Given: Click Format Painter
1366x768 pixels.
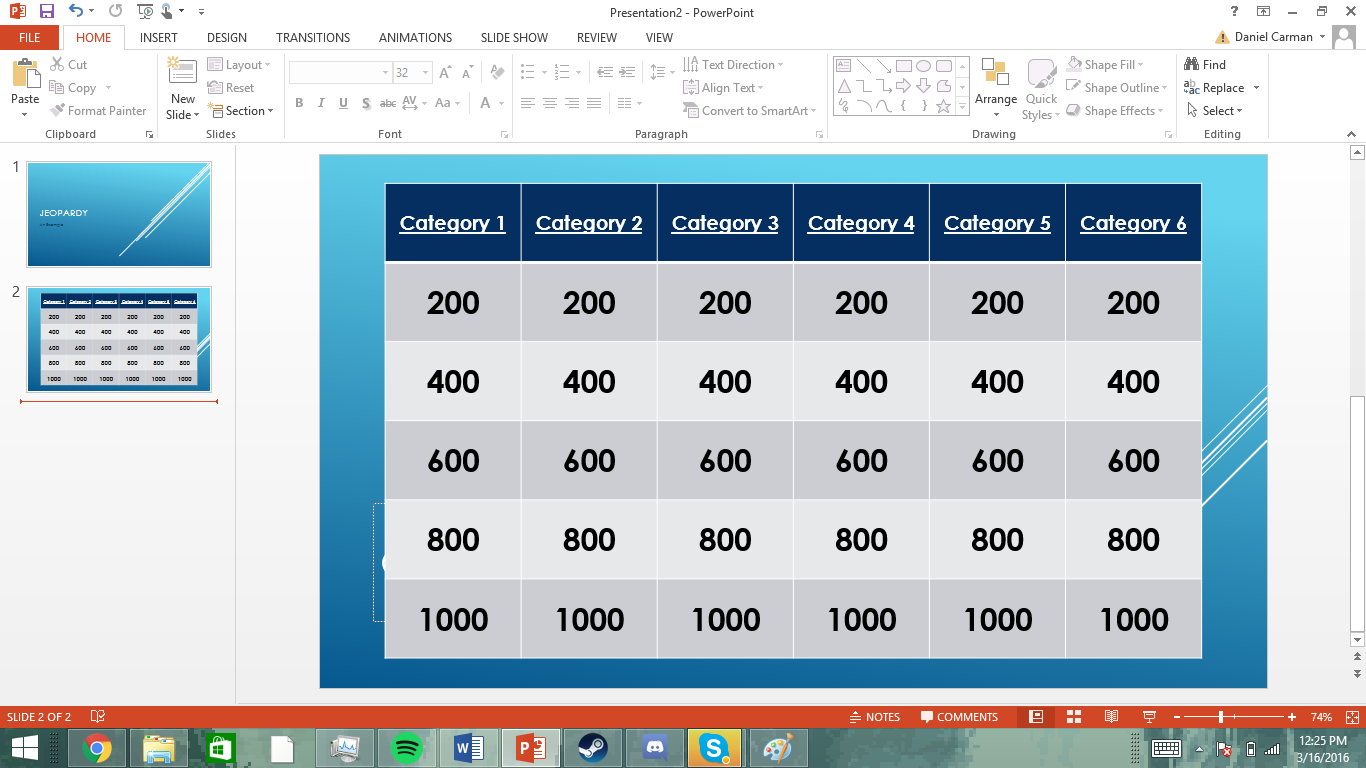Looking at the screenshot, I should (x=98, y=111).
